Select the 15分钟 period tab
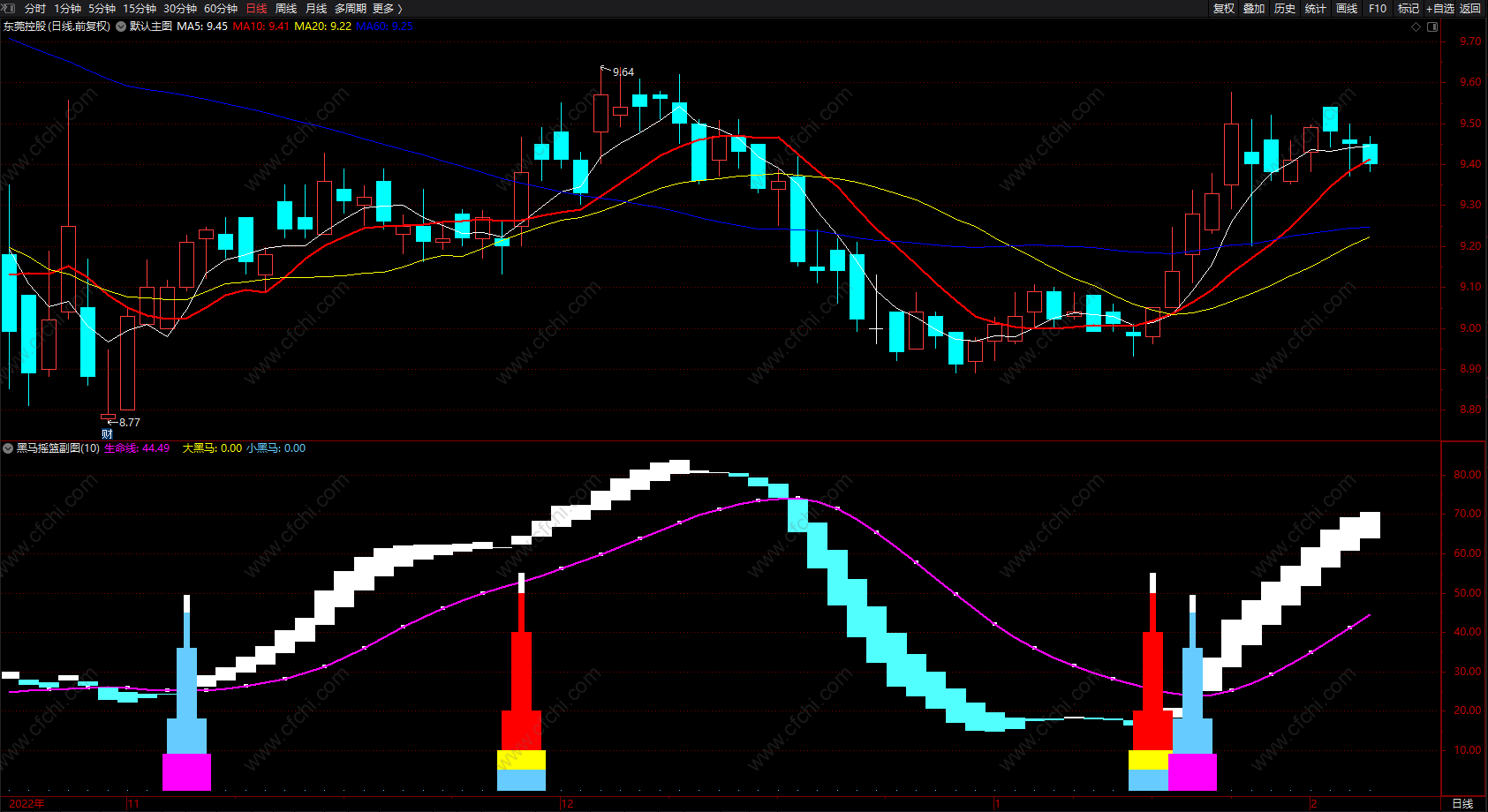 140,8
